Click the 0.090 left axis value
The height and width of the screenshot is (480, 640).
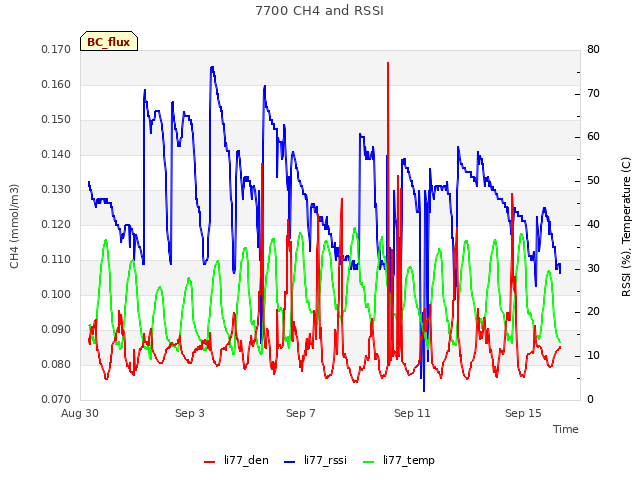pos(56,329)
